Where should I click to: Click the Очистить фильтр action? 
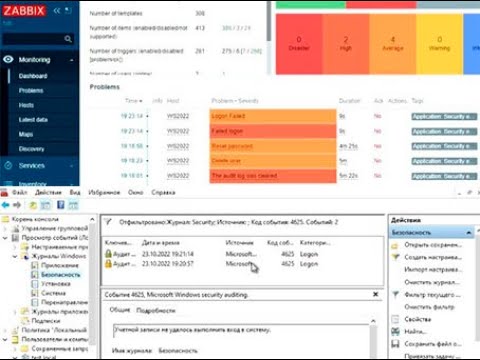pyautogui.click(x=429, y=307)
